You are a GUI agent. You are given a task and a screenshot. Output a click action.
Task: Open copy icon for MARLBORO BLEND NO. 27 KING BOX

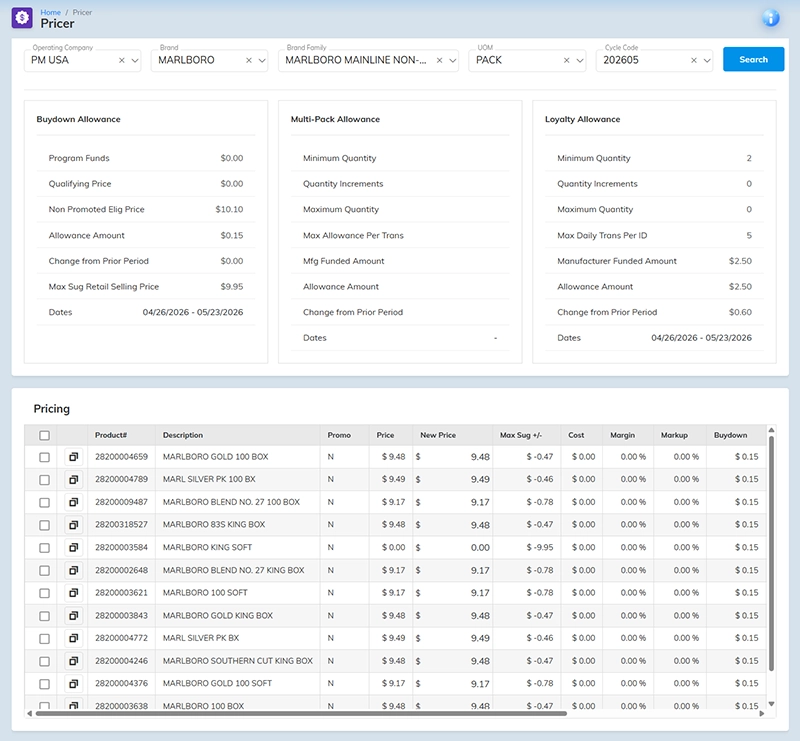pos(73,570)
